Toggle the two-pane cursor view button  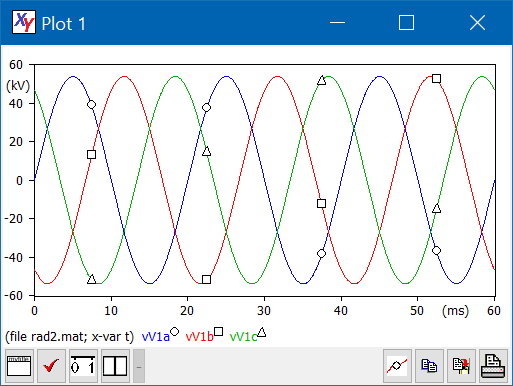[115, 366]
